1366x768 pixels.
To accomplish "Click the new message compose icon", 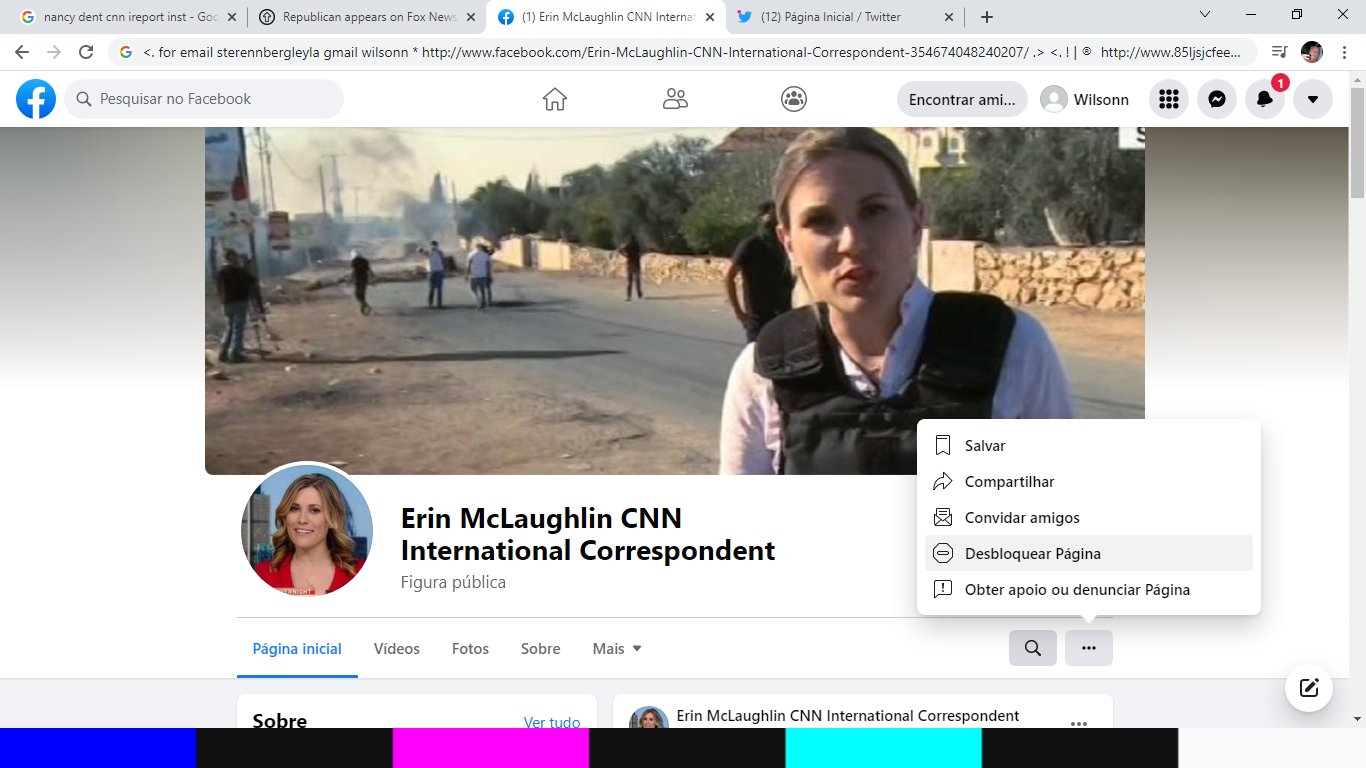I will [1309, 688].
